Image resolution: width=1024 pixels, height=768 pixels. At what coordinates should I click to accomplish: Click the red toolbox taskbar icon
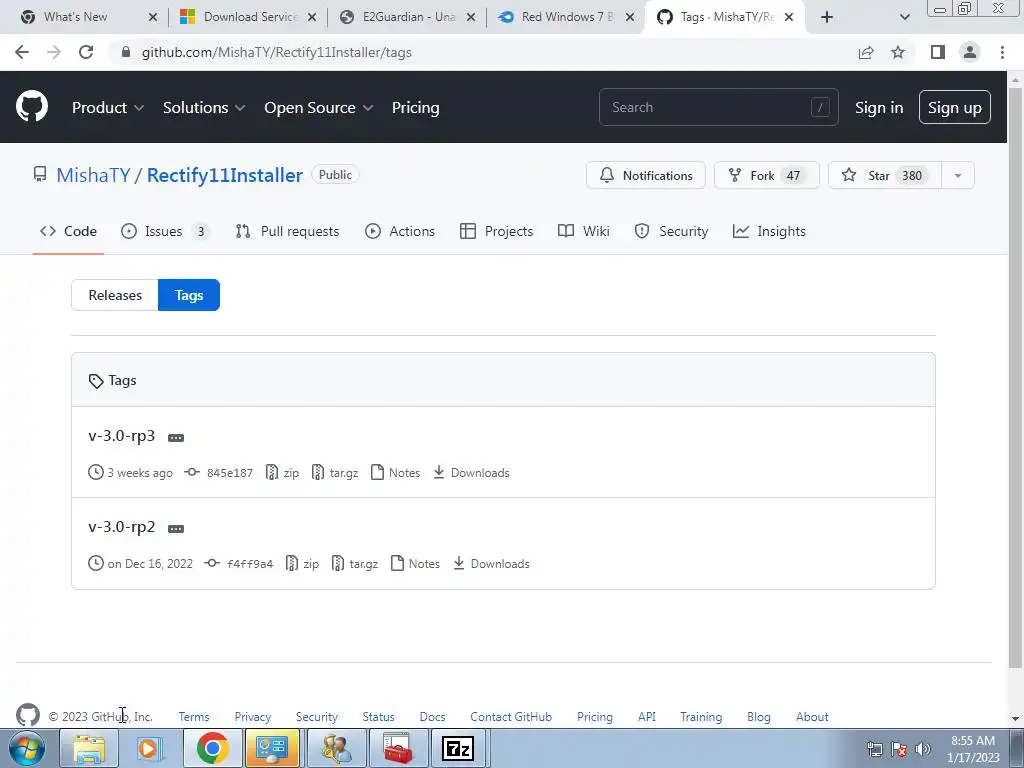pos(397,748)
